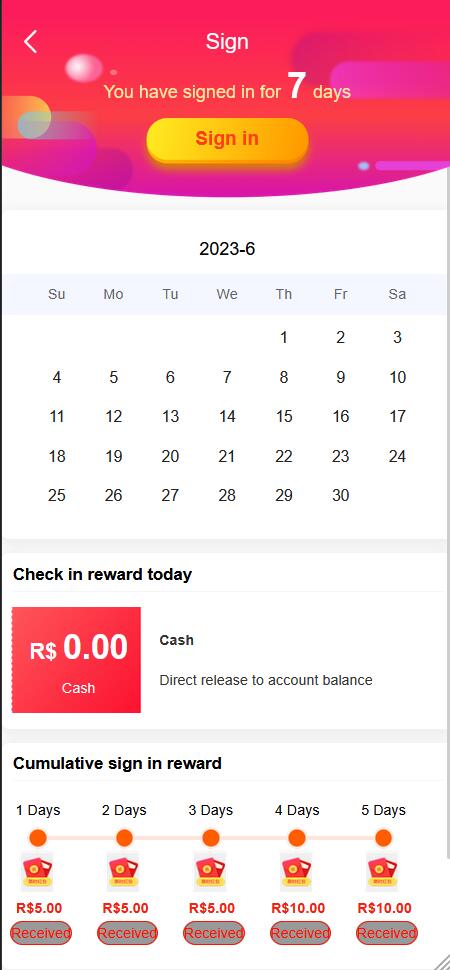Click the 2023-6 month header
Image resolution: width=450 pixels, height=970 pixels.
click(x=227, y=249)
